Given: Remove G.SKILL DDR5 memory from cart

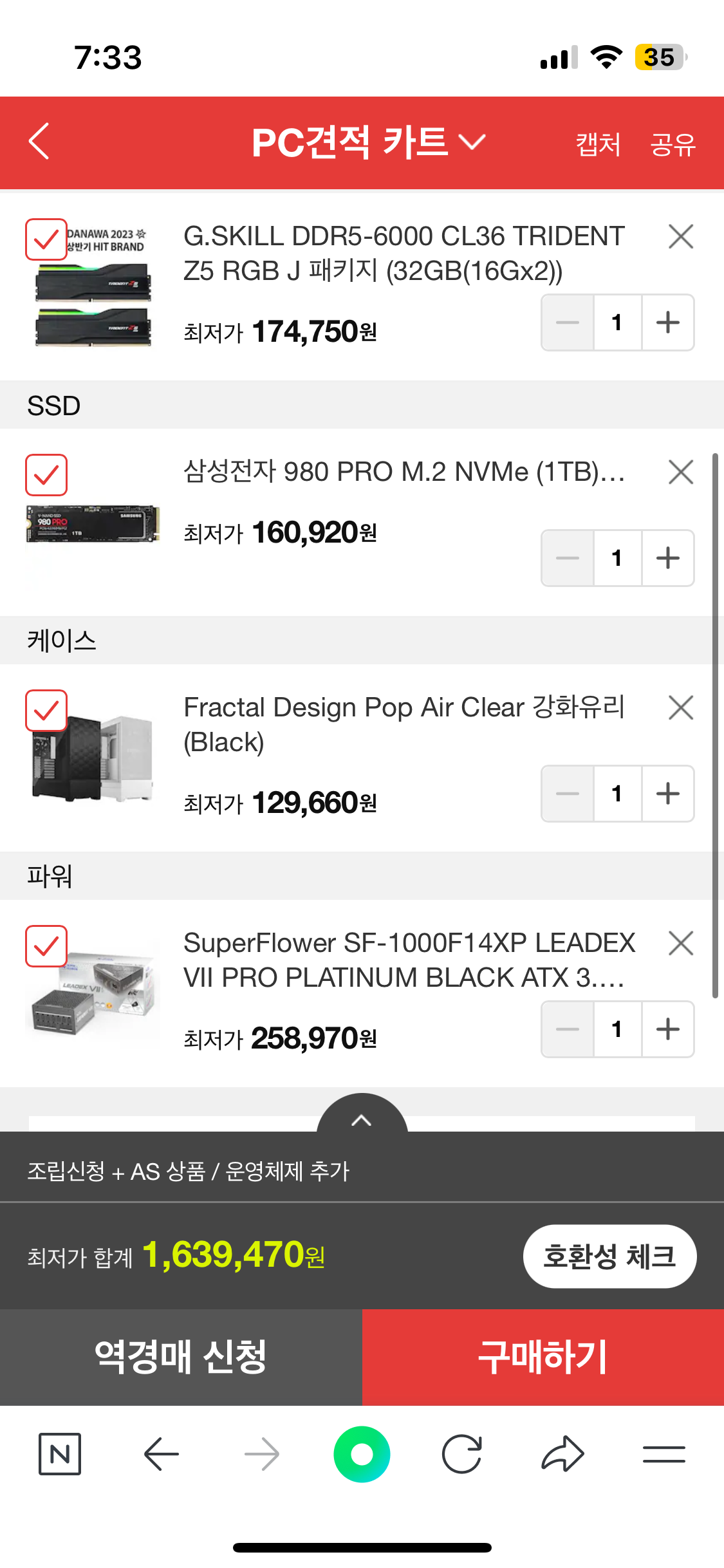Looking at the screenshot, I should pyautogui.click(x=680, y=237).
